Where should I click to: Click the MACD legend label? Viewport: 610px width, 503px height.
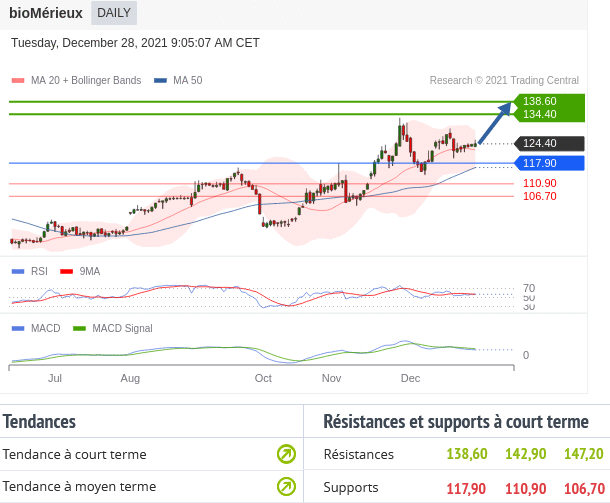point(46,329)
